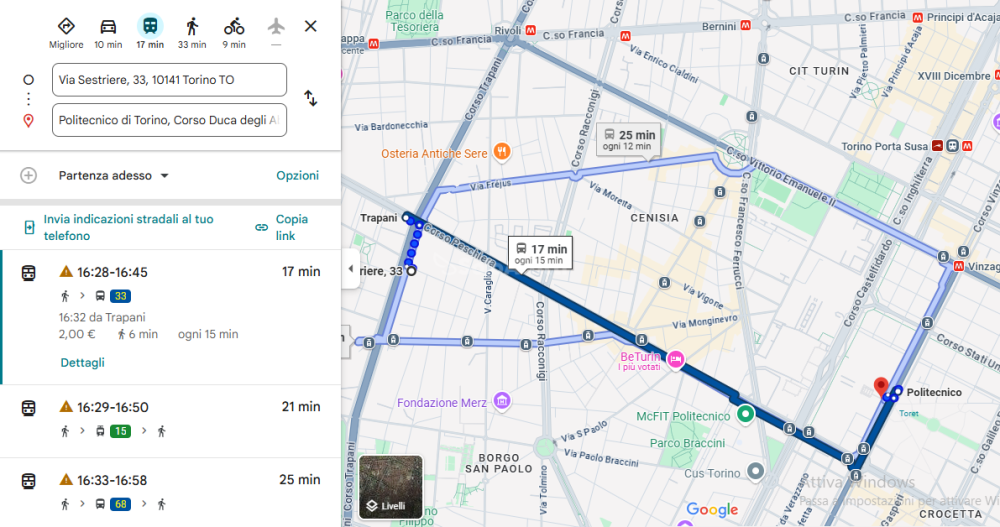Viewport: 1000px width, 527px height.
Task: Click the Bernini metro station icon
Action: [x=746, y=26]
